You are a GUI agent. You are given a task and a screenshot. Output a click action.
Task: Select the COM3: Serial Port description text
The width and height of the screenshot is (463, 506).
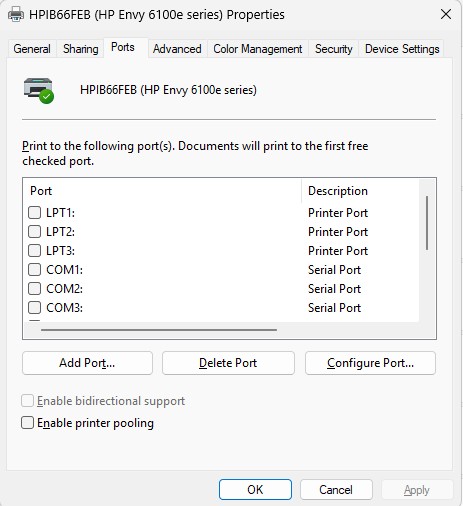pos(334,308)
